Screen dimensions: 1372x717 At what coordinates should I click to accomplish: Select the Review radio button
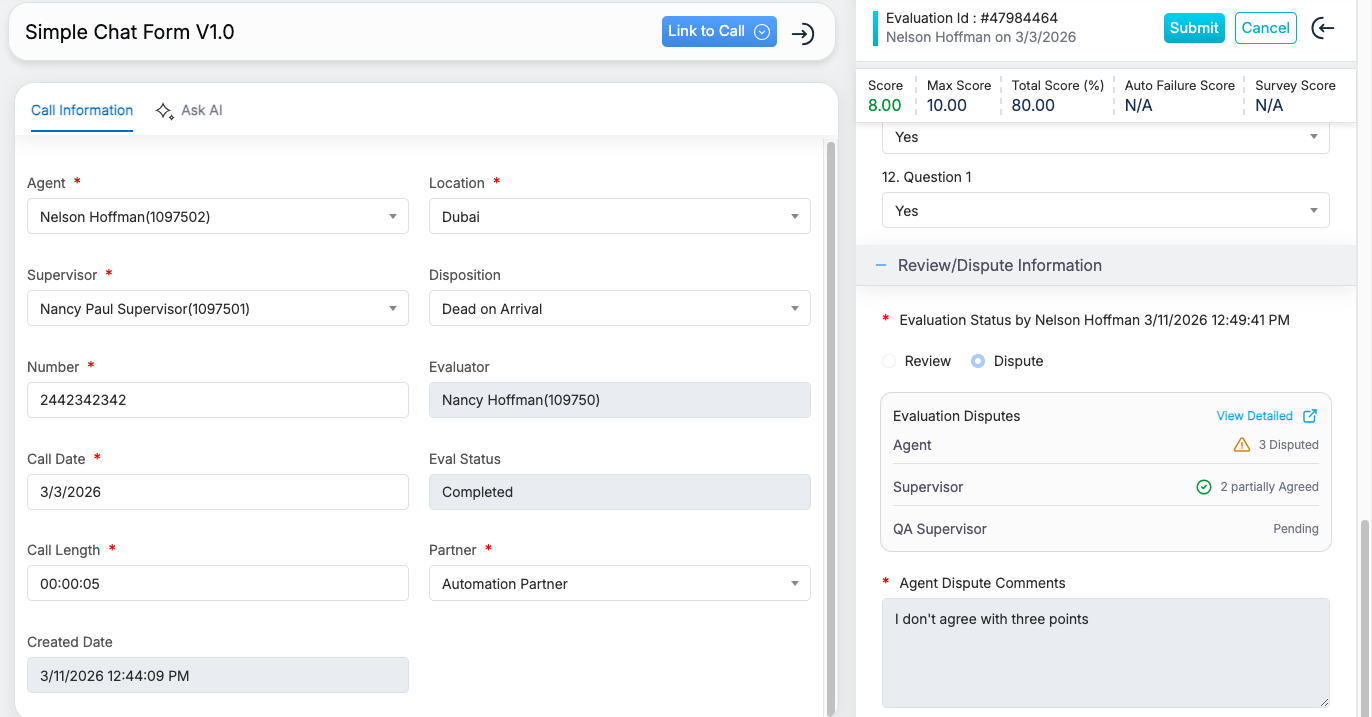point(889,361)
